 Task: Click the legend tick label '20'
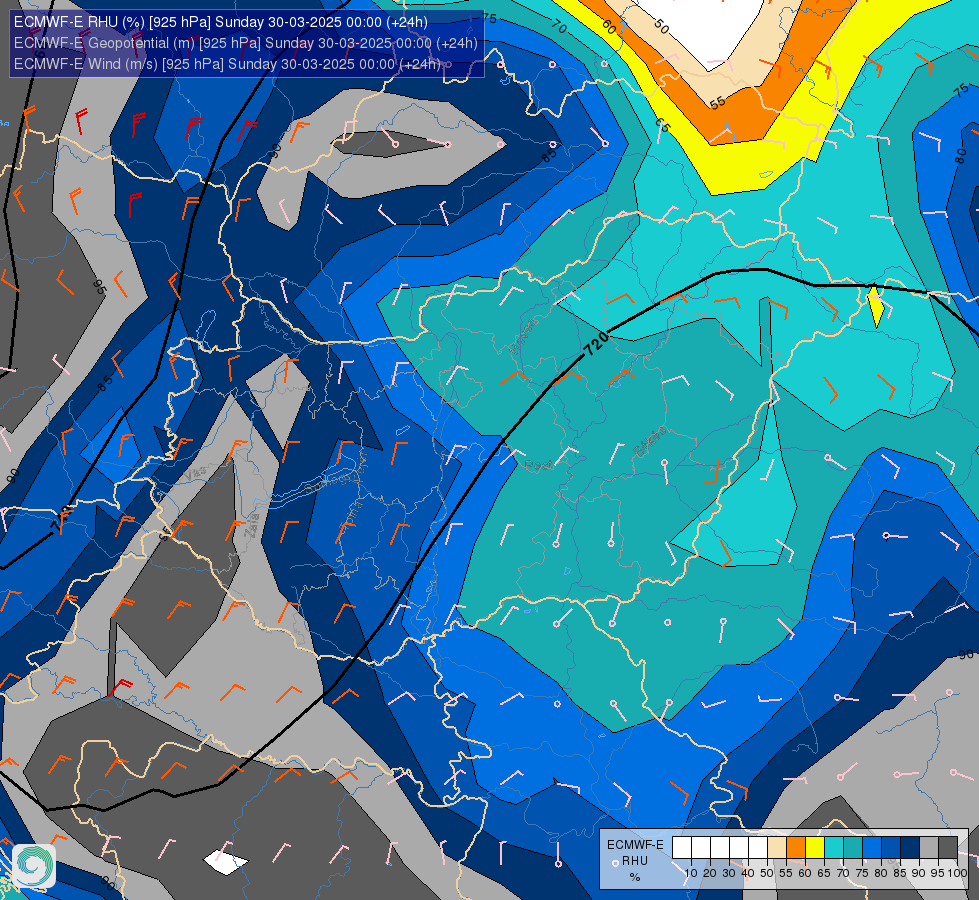pos(710,873)
